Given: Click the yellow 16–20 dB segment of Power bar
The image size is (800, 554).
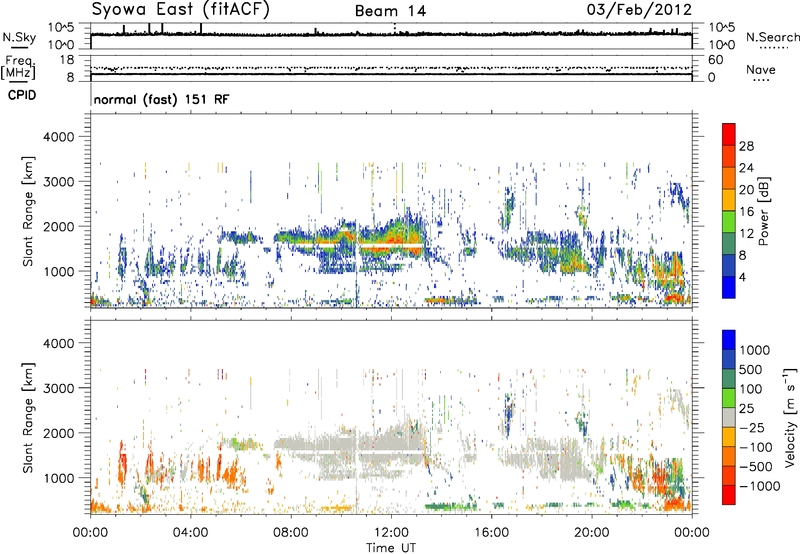Looking at the screenshot, I should [729, 200].
